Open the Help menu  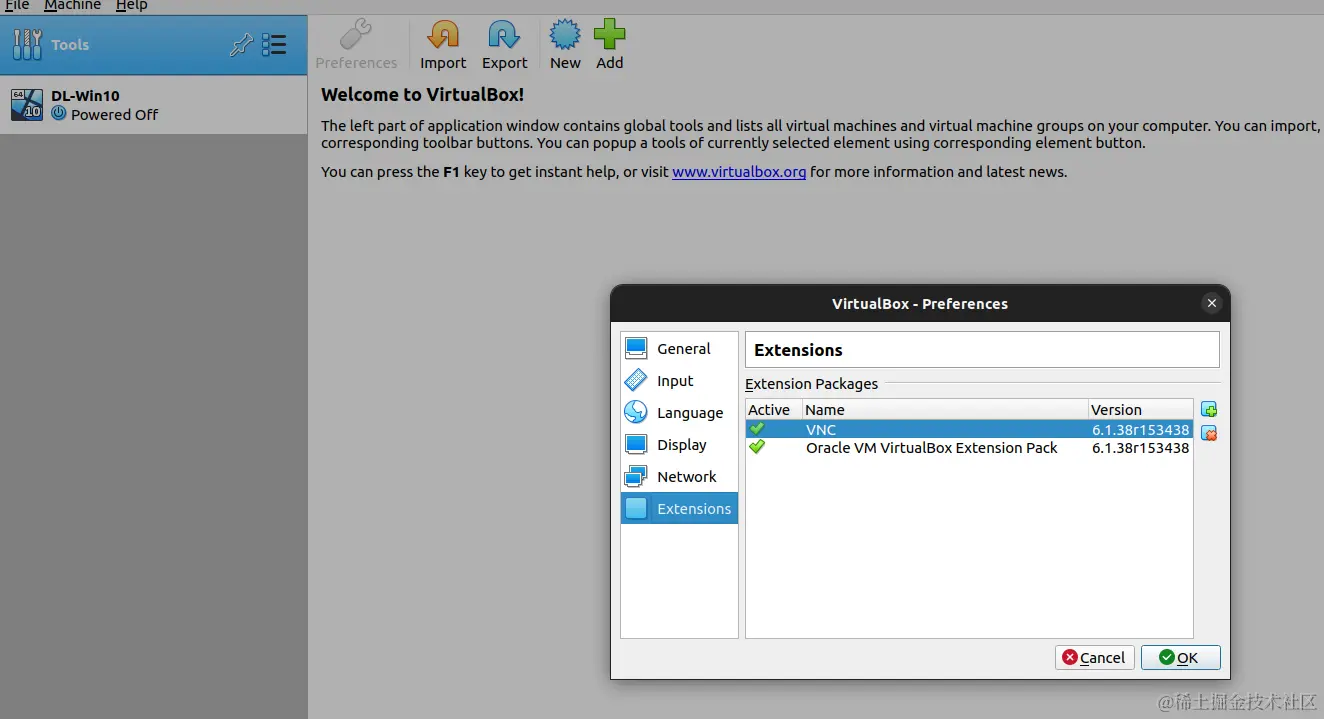click(131, 5)
